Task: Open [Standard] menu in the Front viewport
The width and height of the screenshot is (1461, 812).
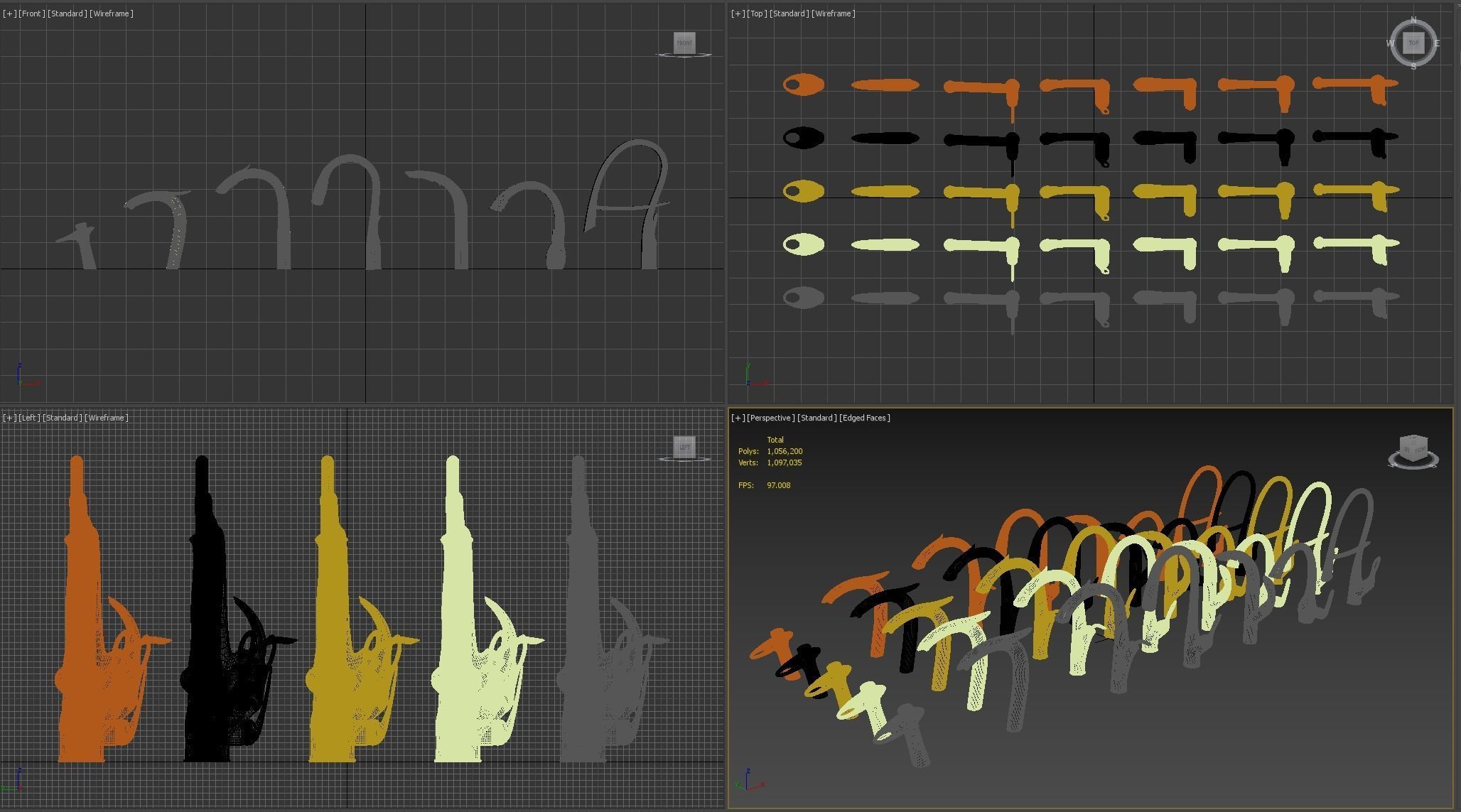Action: (x=67, y=13)
